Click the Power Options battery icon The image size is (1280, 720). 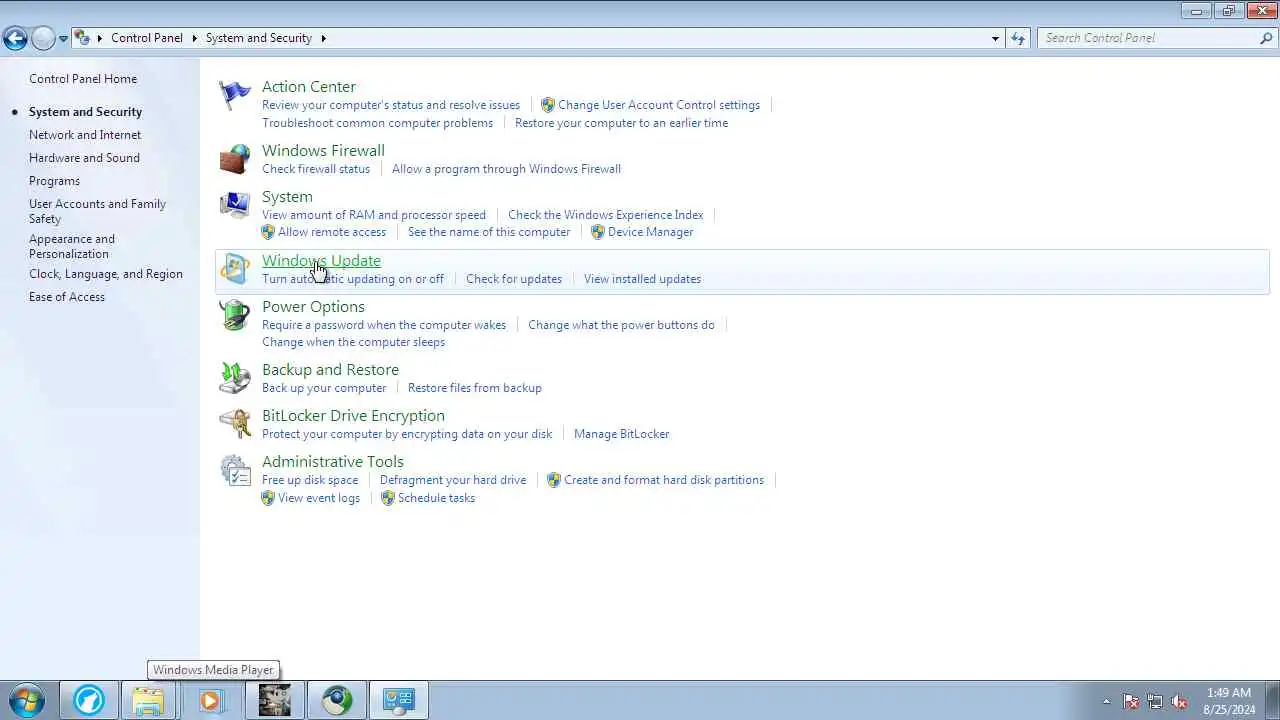235,315
